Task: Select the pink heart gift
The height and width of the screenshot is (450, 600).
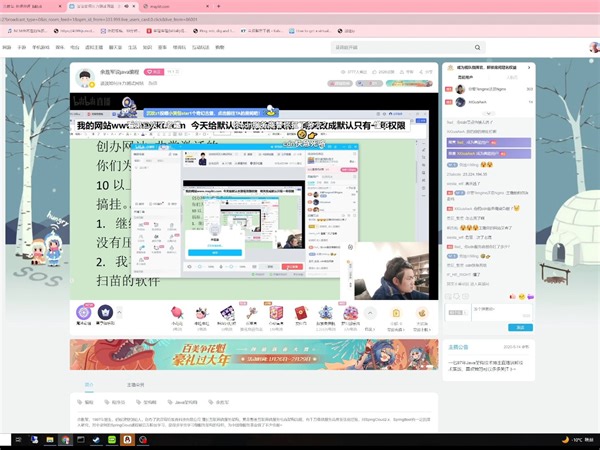Action: click(177, 313)
